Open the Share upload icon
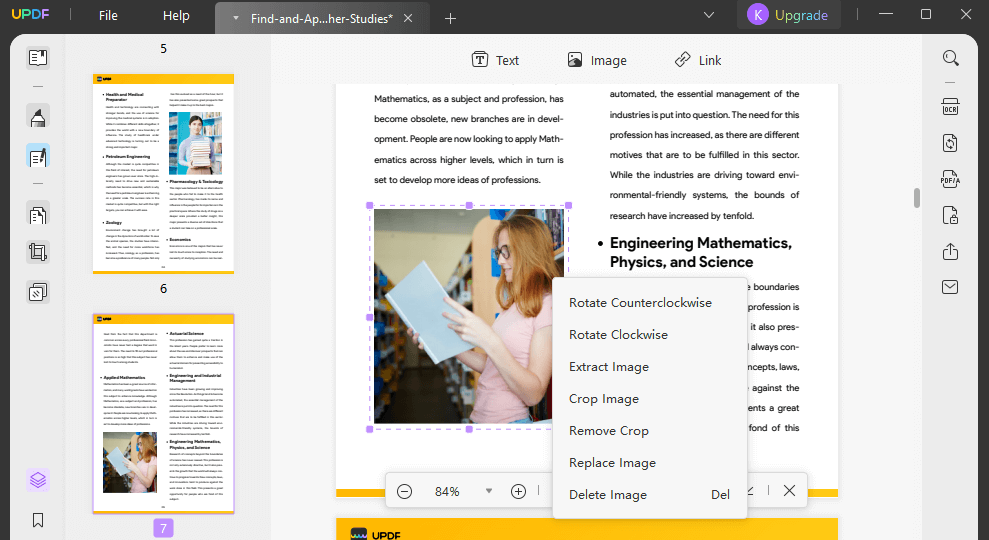The height and width of the screenshot is (540, 989). click(951, 252)
